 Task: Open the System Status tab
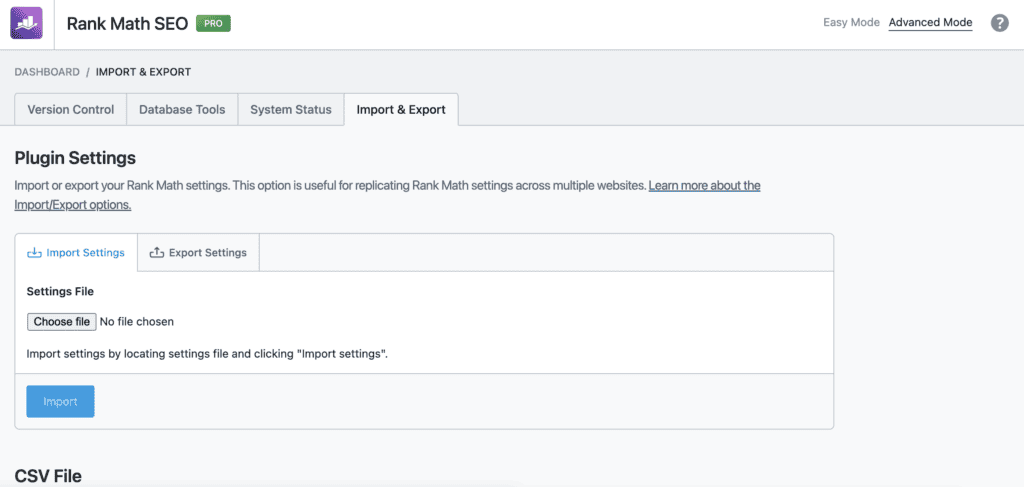(x=291, y=110)
